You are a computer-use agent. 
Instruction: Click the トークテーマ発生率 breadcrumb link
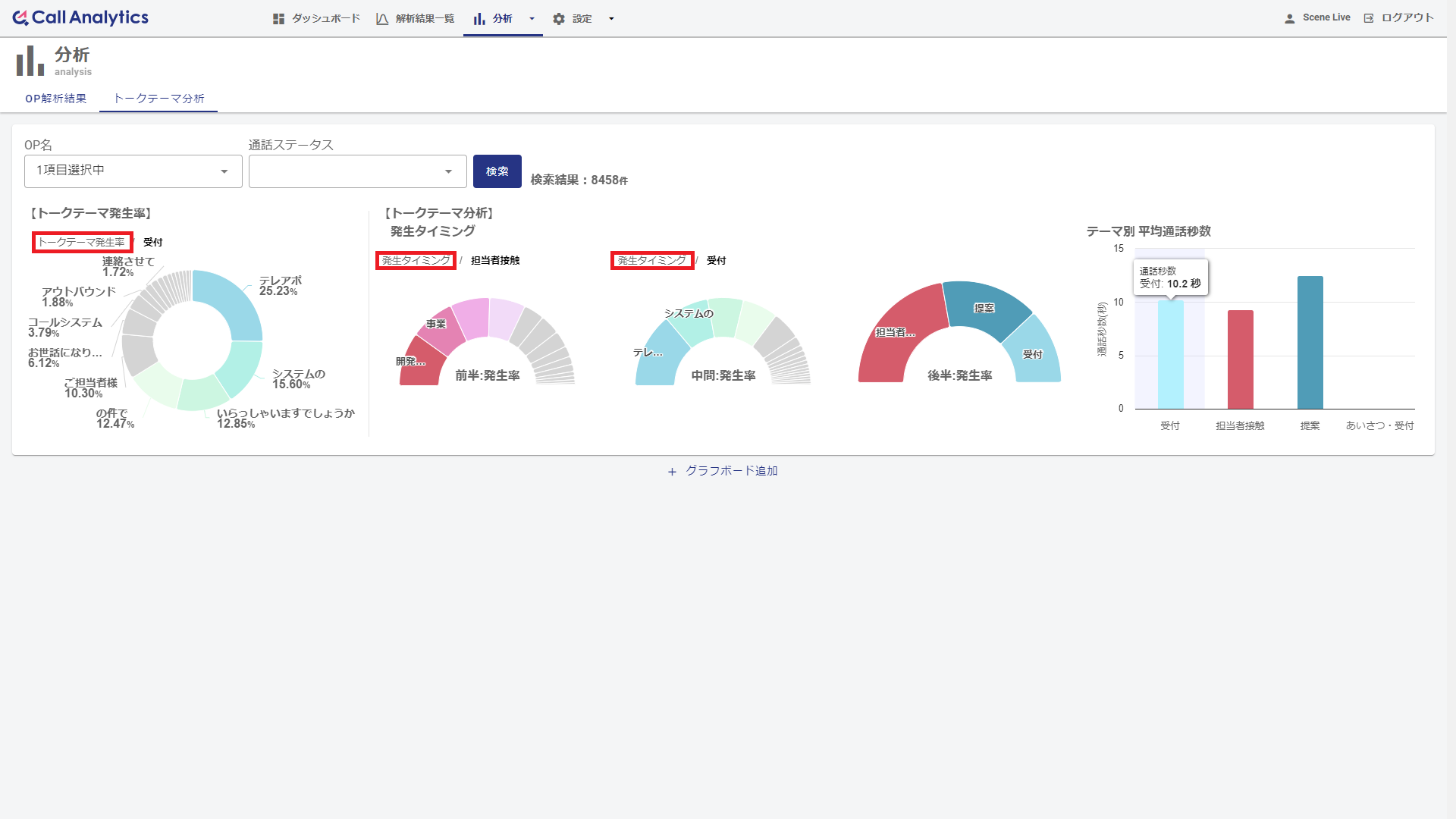coord(82,242)
